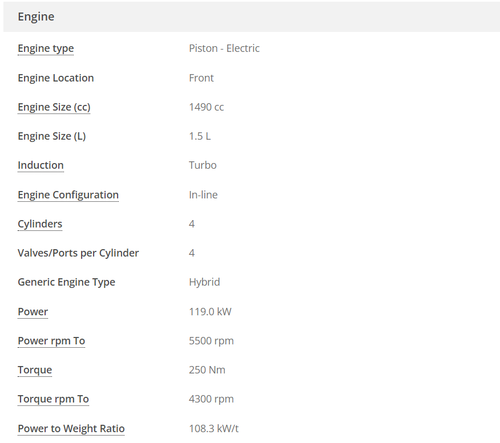Click the Cylinders glossary link
Screen dimensions: 500x443
coord(40,224)
